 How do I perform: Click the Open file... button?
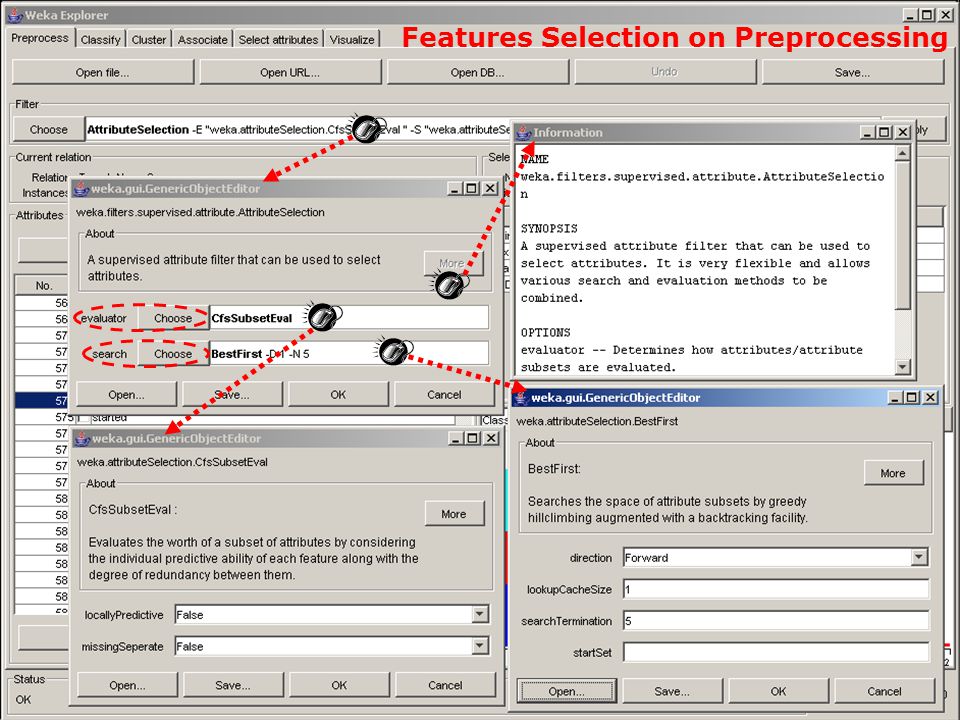(x=103, y=72)
